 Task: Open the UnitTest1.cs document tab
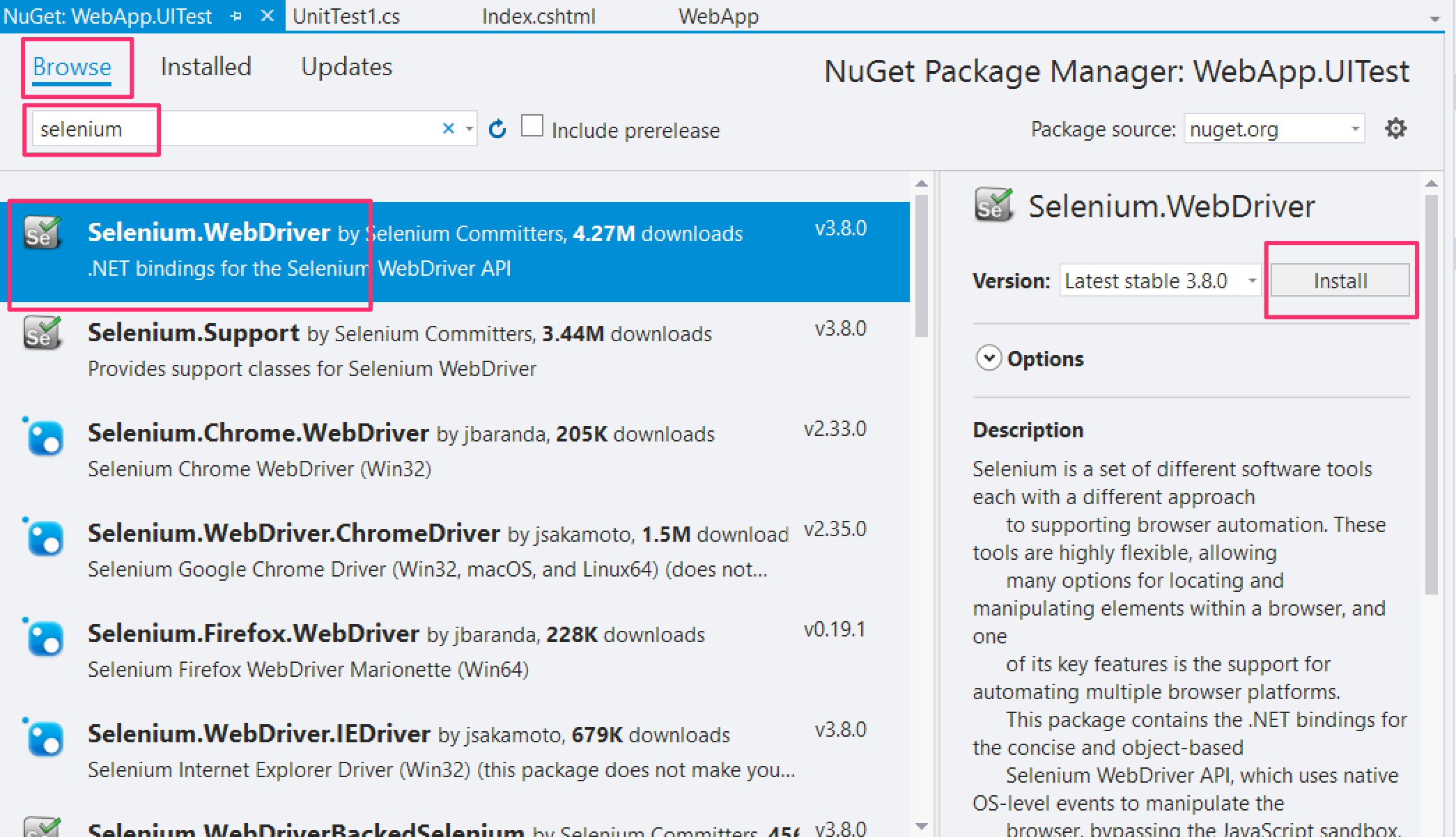pyautogui.click(x=346, y=16)
